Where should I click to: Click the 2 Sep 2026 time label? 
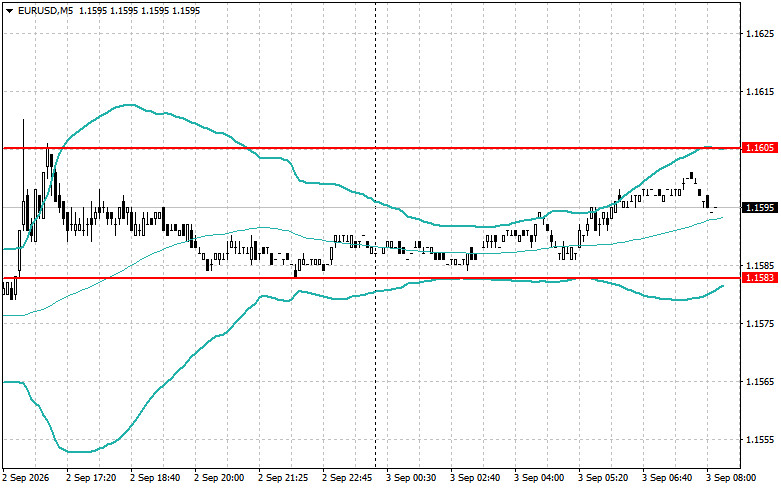26,478
